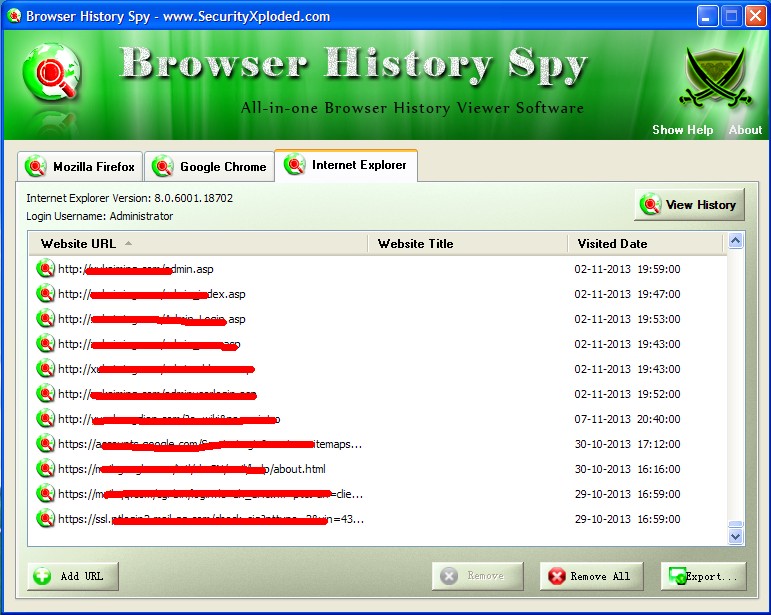Sort by Visited Date column header

click(645, 244)
